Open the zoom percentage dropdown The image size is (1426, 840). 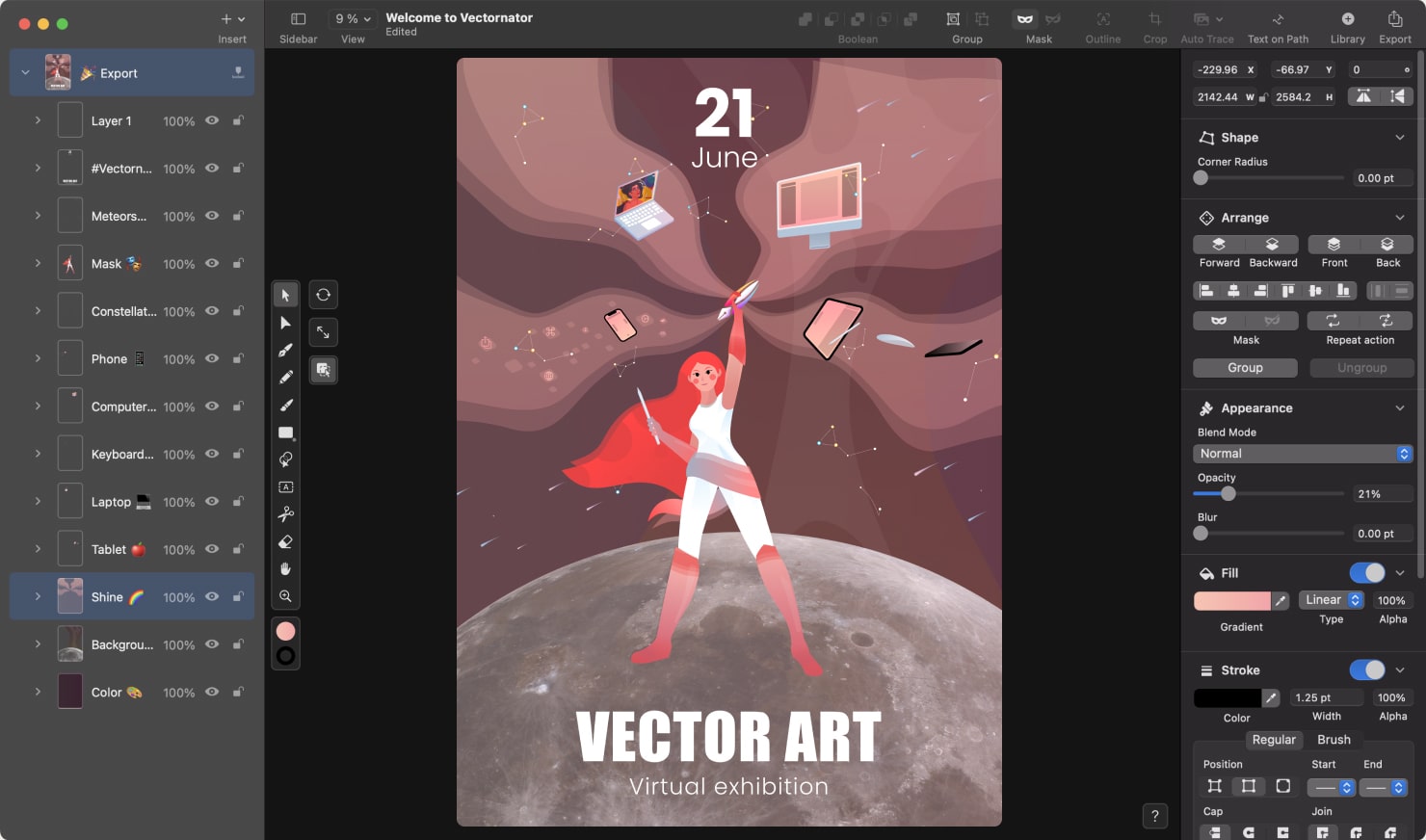[x=353, y=18]
